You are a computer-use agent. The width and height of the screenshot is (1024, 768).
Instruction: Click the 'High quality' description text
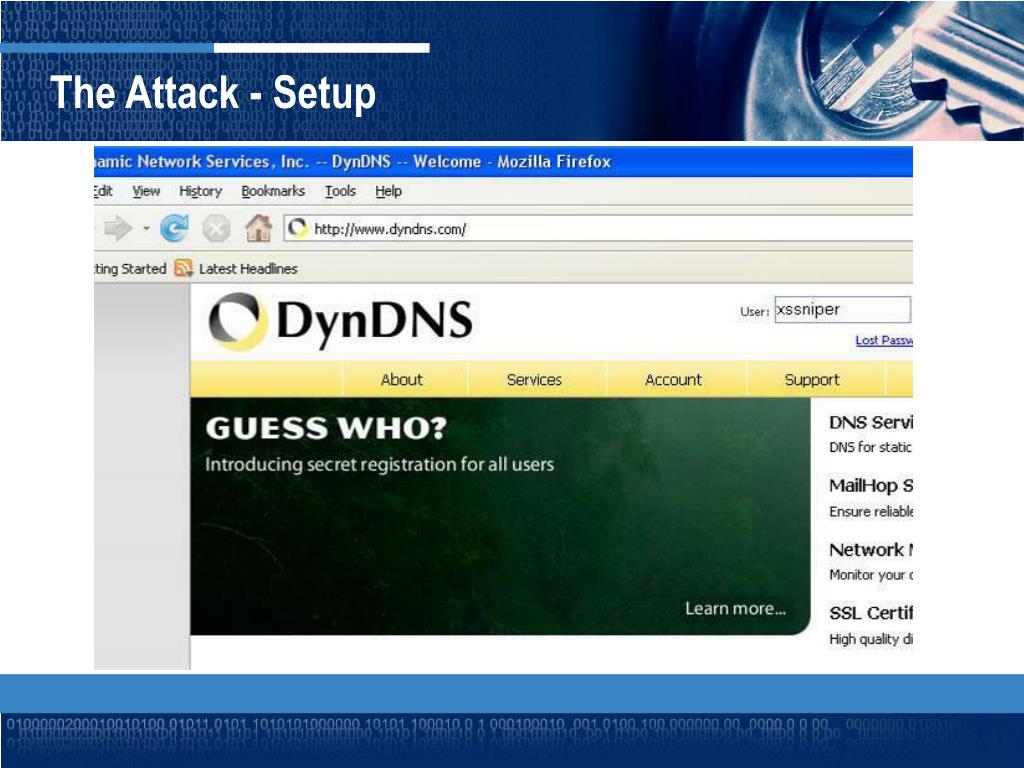click(x=871, y=639)
